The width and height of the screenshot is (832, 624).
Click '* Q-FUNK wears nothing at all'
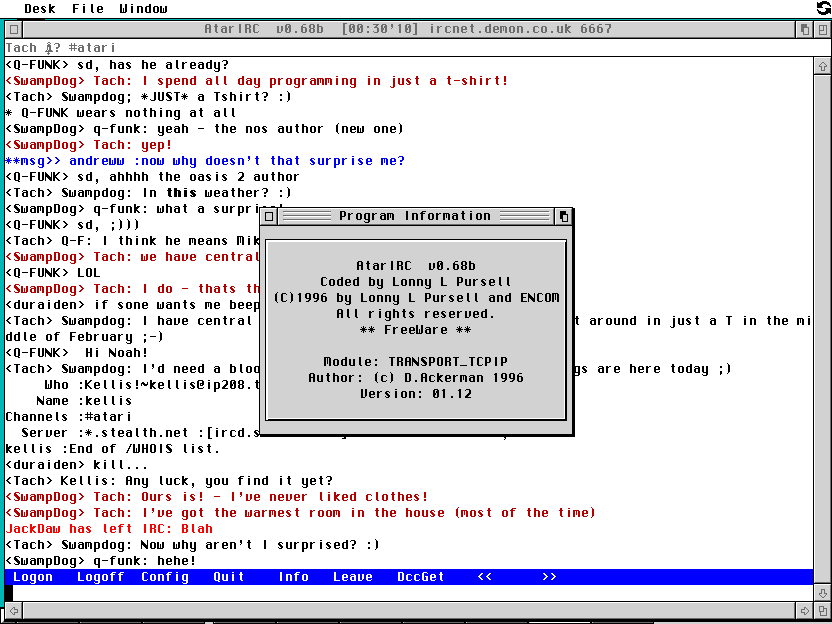click(x=120, y=113)
